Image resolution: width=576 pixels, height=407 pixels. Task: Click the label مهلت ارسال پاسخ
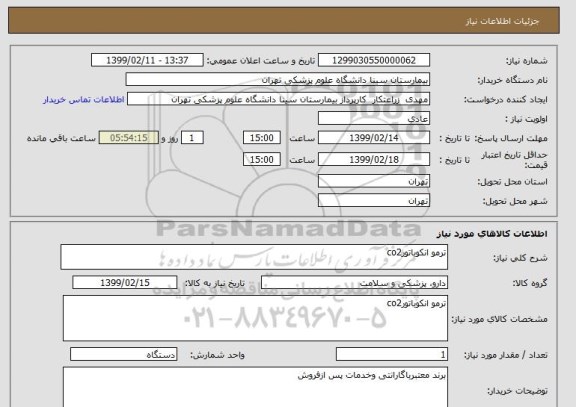511,138
